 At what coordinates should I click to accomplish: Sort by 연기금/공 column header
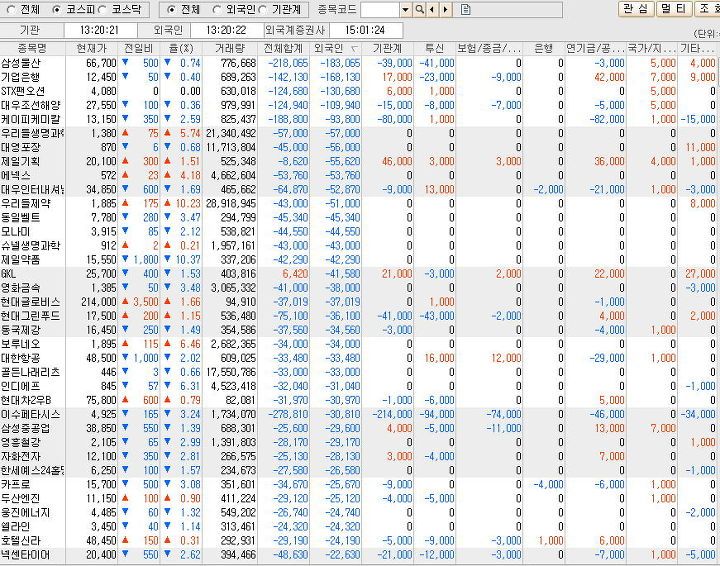click(x=595, y=48)
